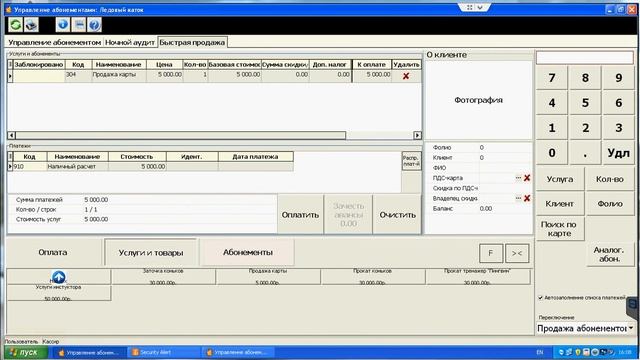Open Security Alert taskbar item
This screenshot has height=360, width=640.
click(x=163, y=352)
